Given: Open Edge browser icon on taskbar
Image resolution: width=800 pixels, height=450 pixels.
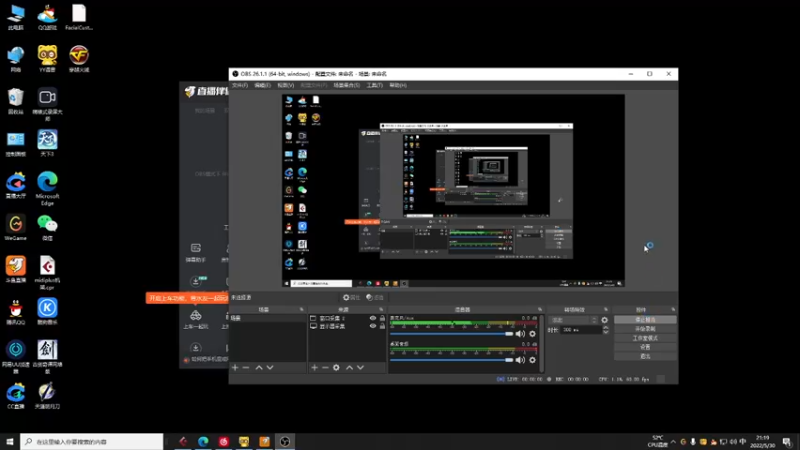Looking at the screenshot, I should 203,441.
